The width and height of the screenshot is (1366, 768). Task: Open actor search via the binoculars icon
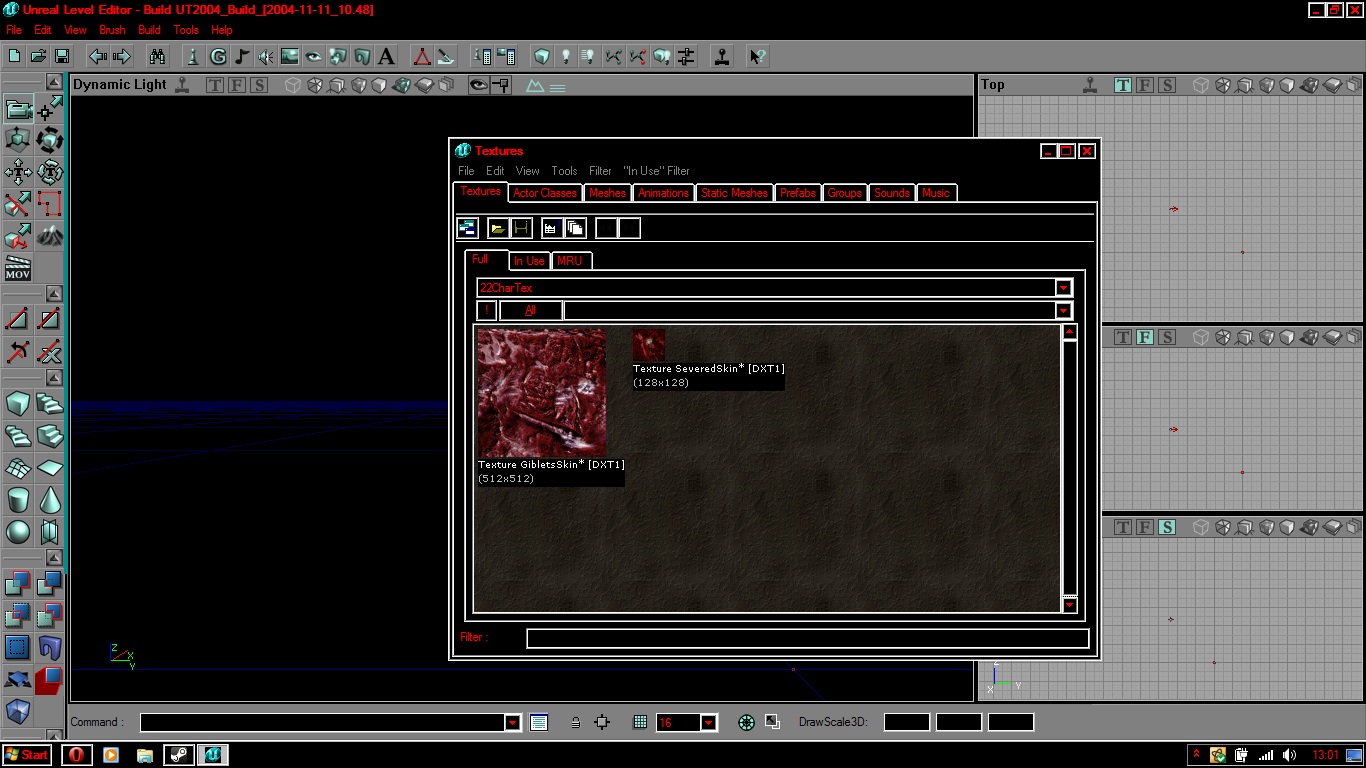[157, 56]
